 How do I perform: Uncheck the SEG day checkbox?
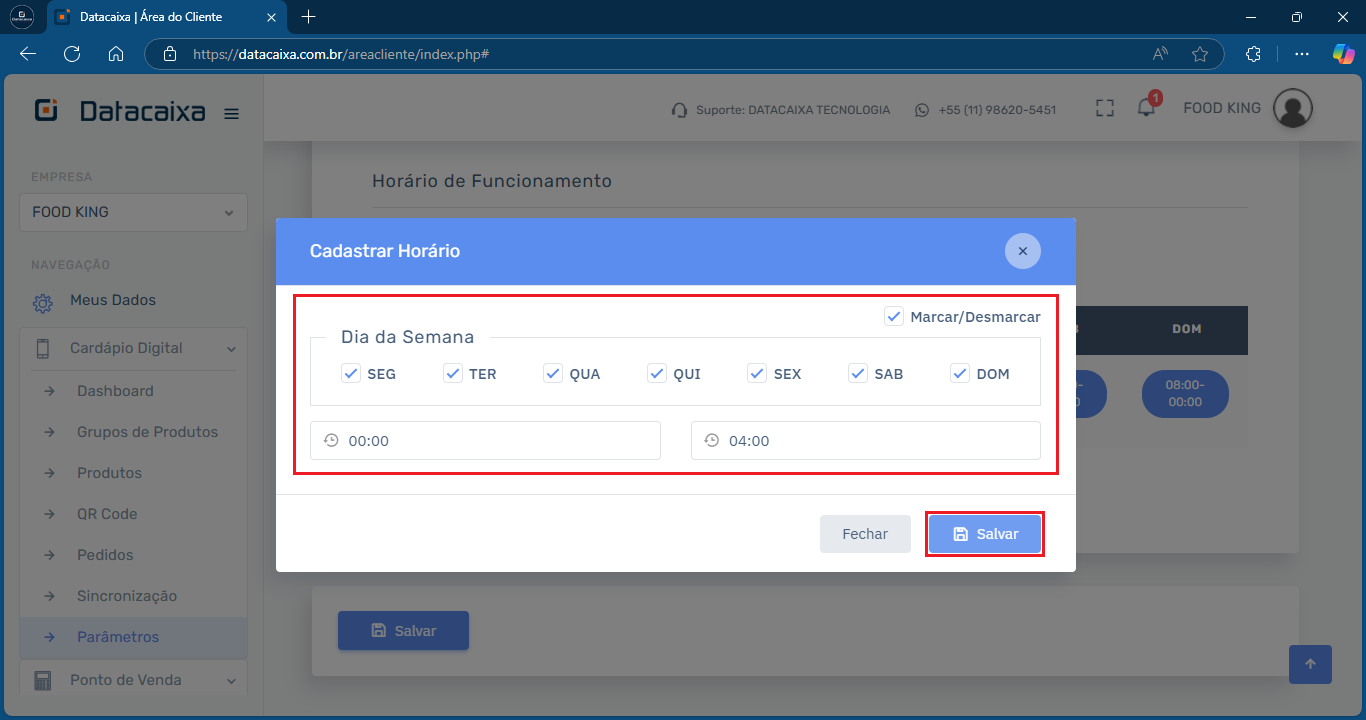(351, 373)
